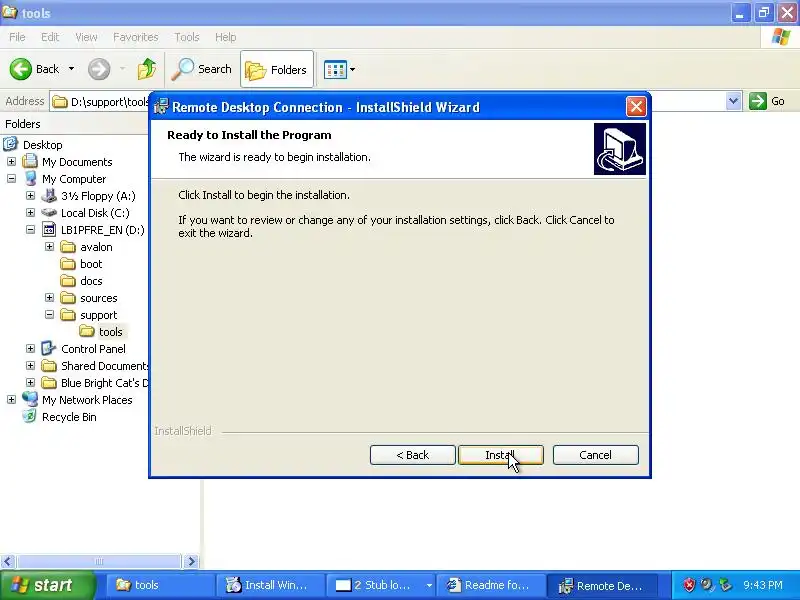Select the Recycle Bin icon
Image resolution: width=800 pixels, height=600 pixels.
click(30, 417)
